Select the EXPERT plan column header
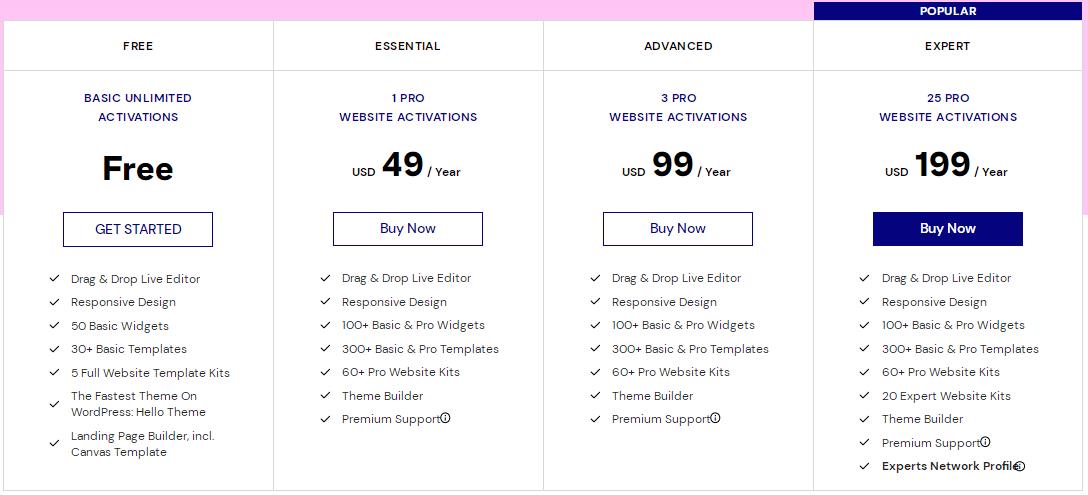The image size is (1088, 495). (948, 46)
